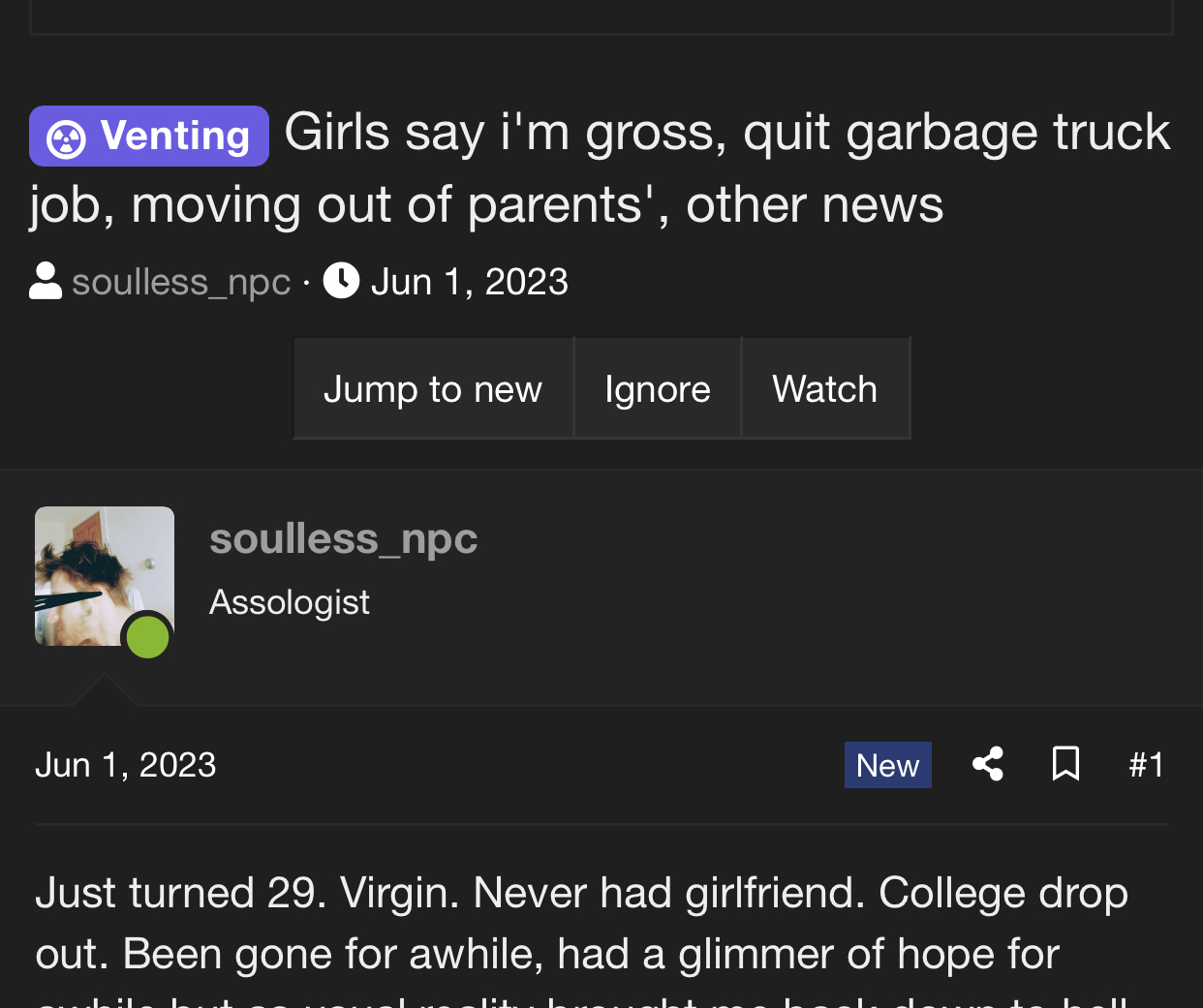Open the Venting prefix label
Viewport: 1203px width, 1008px height.
(149, 136)
